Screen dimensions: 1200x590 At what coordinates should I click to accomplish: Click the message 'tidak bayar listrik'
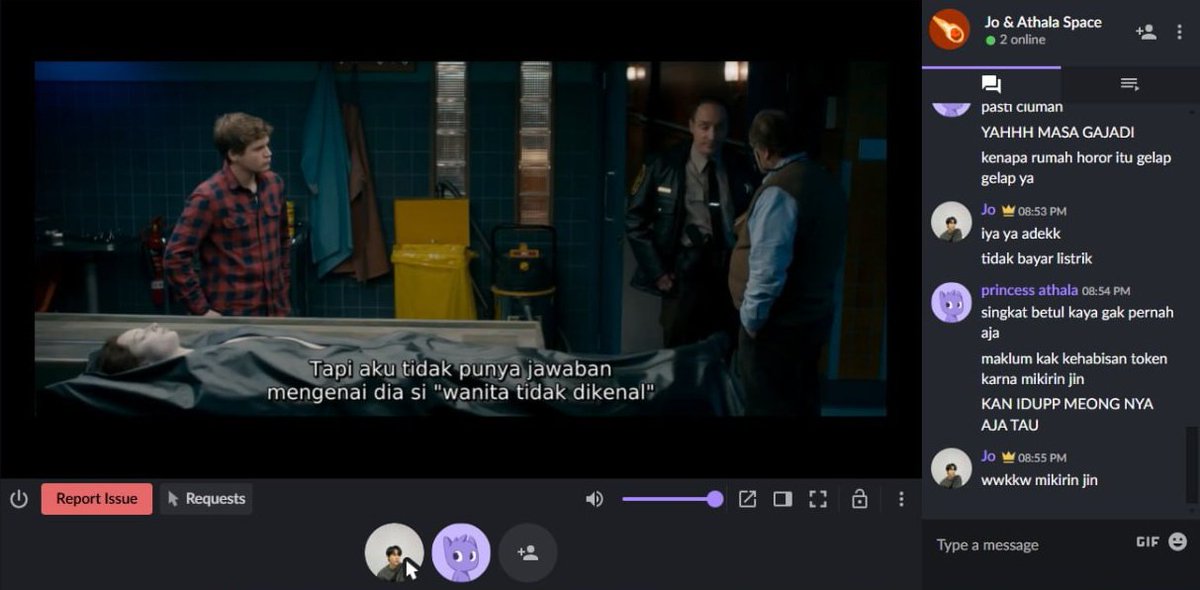[x=1036, y=258]
